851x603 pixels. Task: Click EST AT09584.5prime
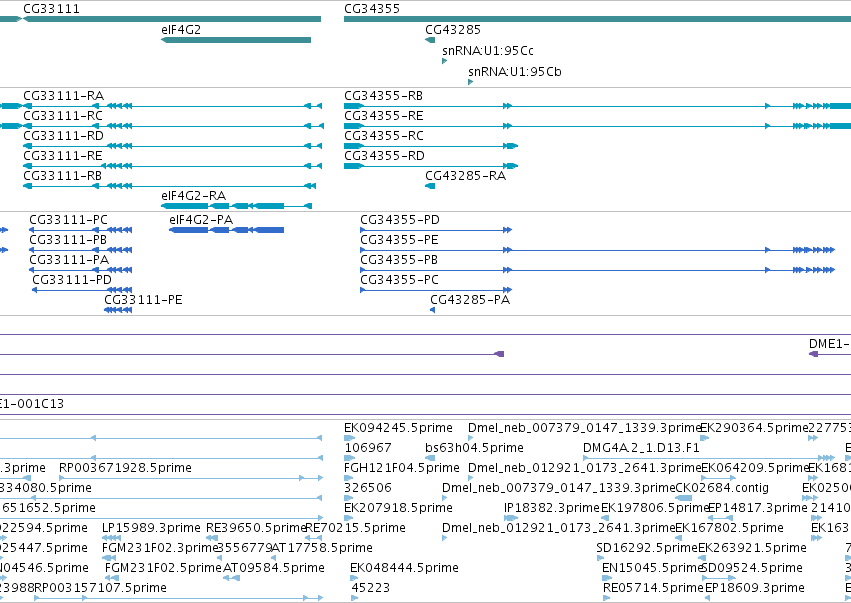click(x=274, y=568)
